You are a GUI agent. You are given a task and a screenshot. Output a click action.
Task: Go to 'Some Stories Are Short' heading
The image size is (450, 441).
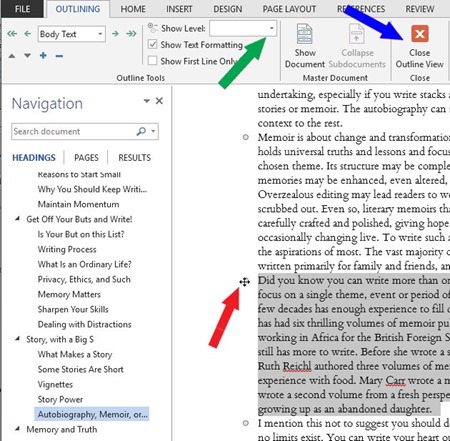[81, 369]
